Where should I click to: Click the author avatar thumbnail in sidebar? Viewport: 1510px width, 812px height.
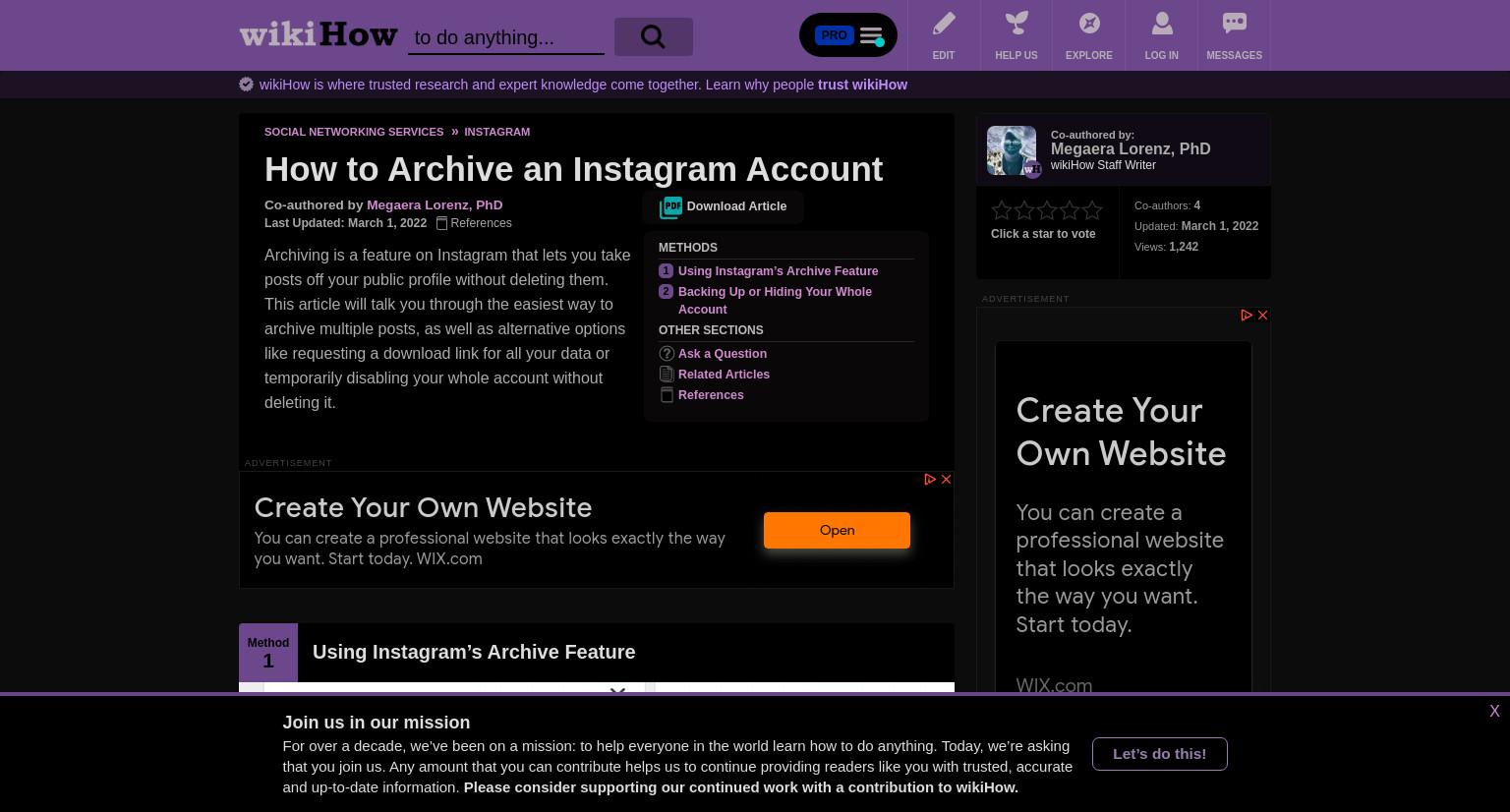tap(1012, 150)
